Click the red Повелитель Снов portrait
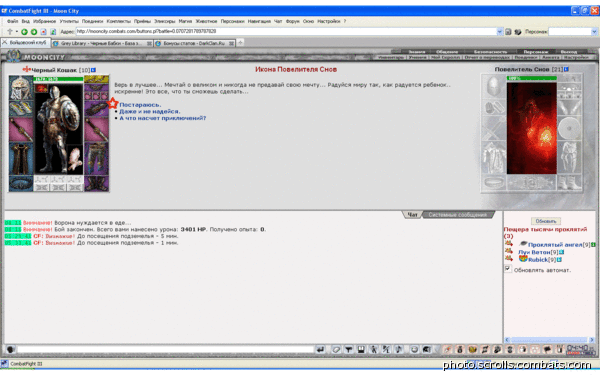This screenshot has width=600, height=375. click(x=532, y=127)
